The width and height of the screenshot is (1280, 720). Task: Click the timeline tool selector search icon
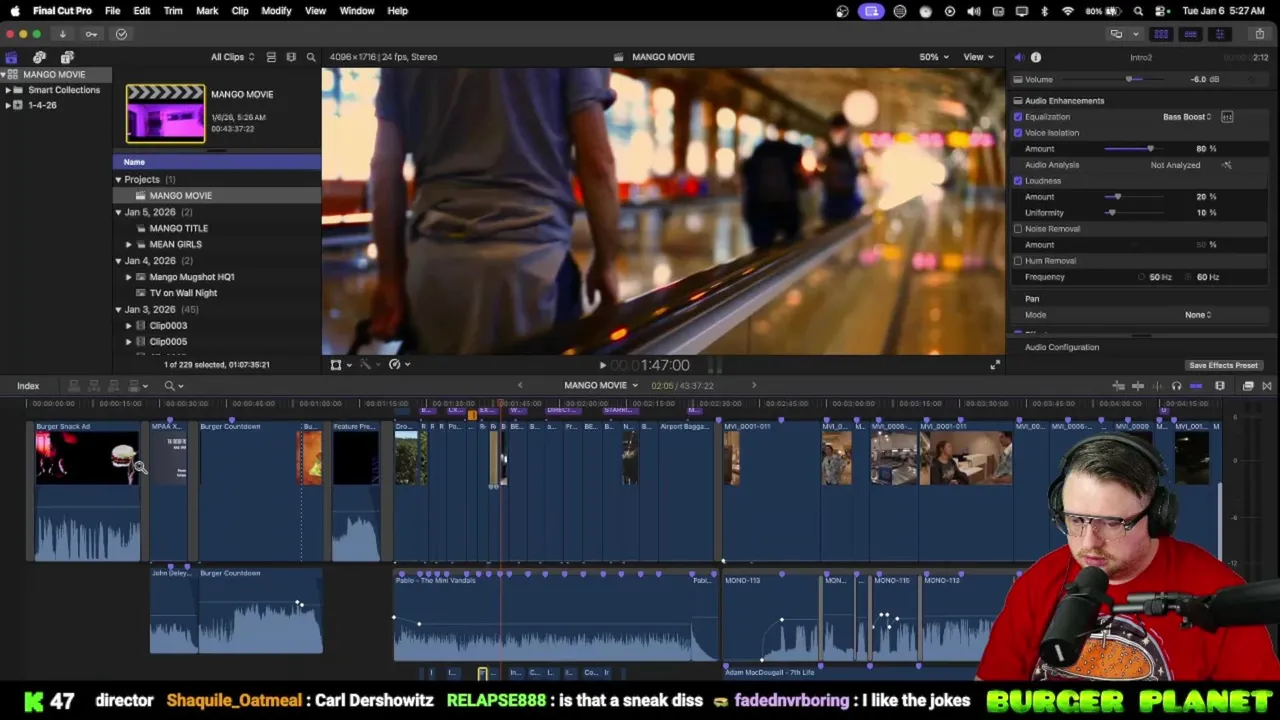(x=172, y=386)
